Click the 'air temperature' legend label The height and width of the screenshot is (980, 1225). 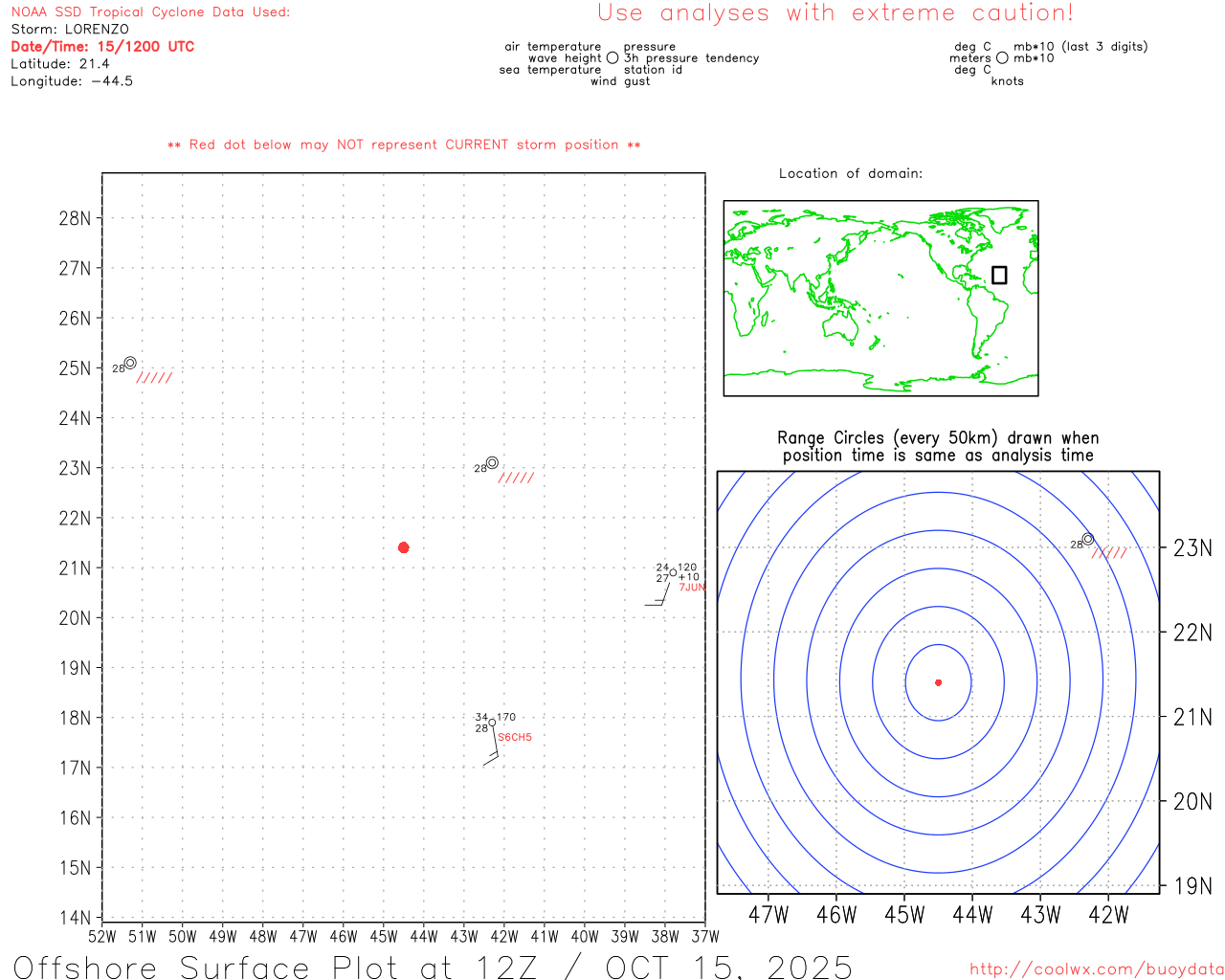click(553, 47)
